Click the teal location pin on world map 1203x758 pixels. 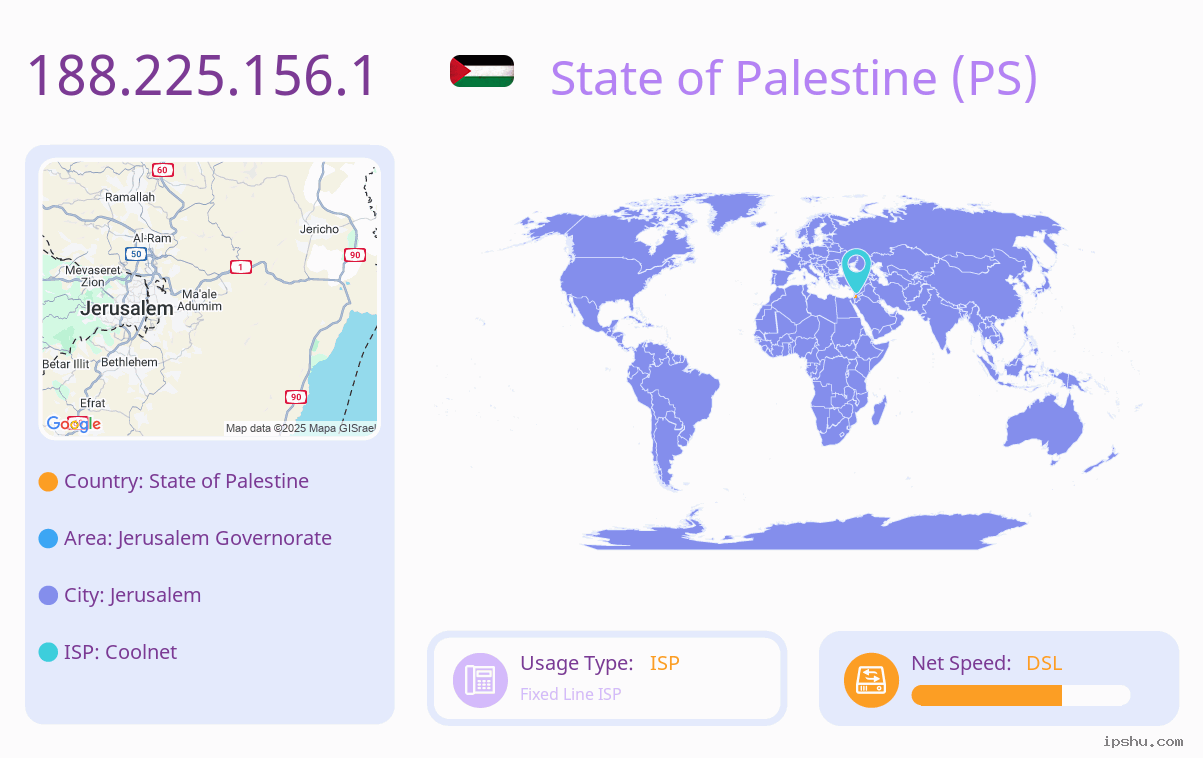pyautogui.click(x=856, y=270)
